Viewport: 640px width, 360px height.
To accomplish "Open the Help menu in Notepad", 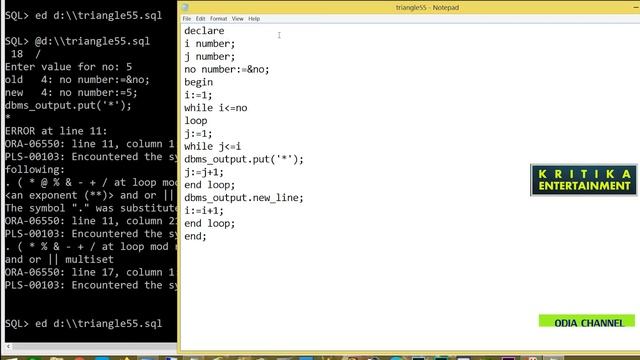I will pyautogui.click(x=254, y=19).
